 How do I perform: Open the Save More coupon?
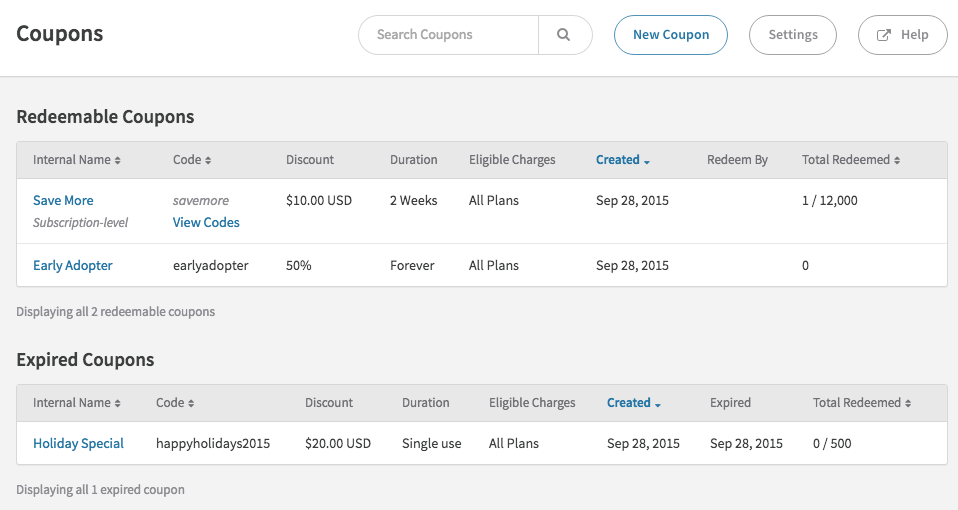pos(63,201)
